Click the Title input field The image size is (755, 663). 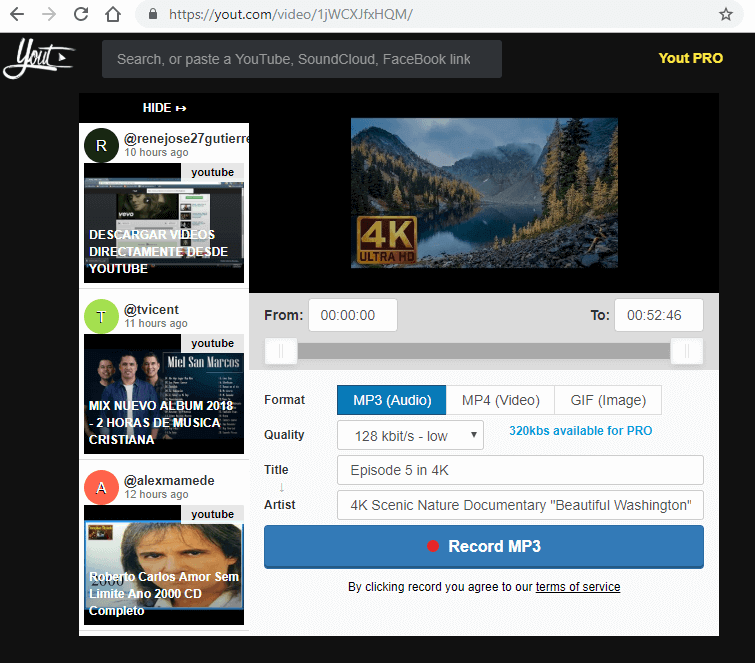coord(520,470)
